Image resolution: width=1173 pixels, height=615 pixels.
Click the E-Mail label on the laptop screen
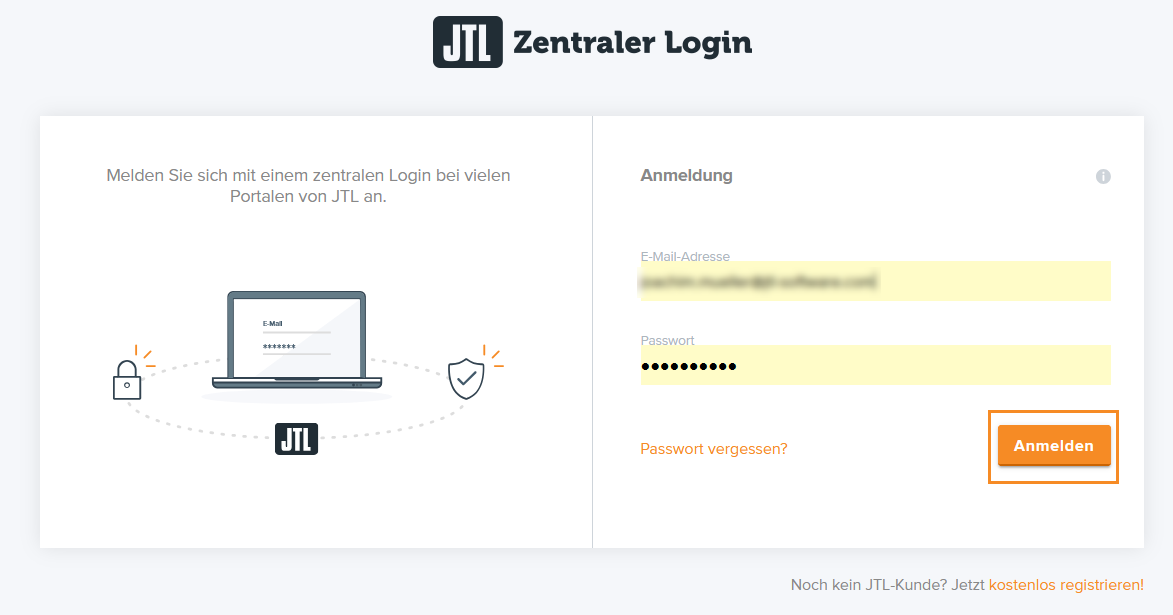point(273,324)
